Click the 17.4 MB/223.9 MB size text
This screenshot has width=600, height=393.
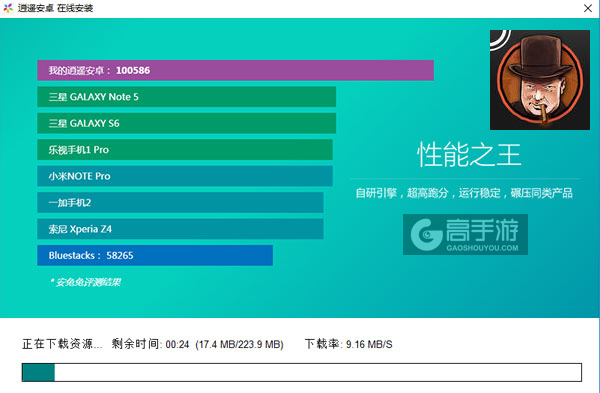239,344
